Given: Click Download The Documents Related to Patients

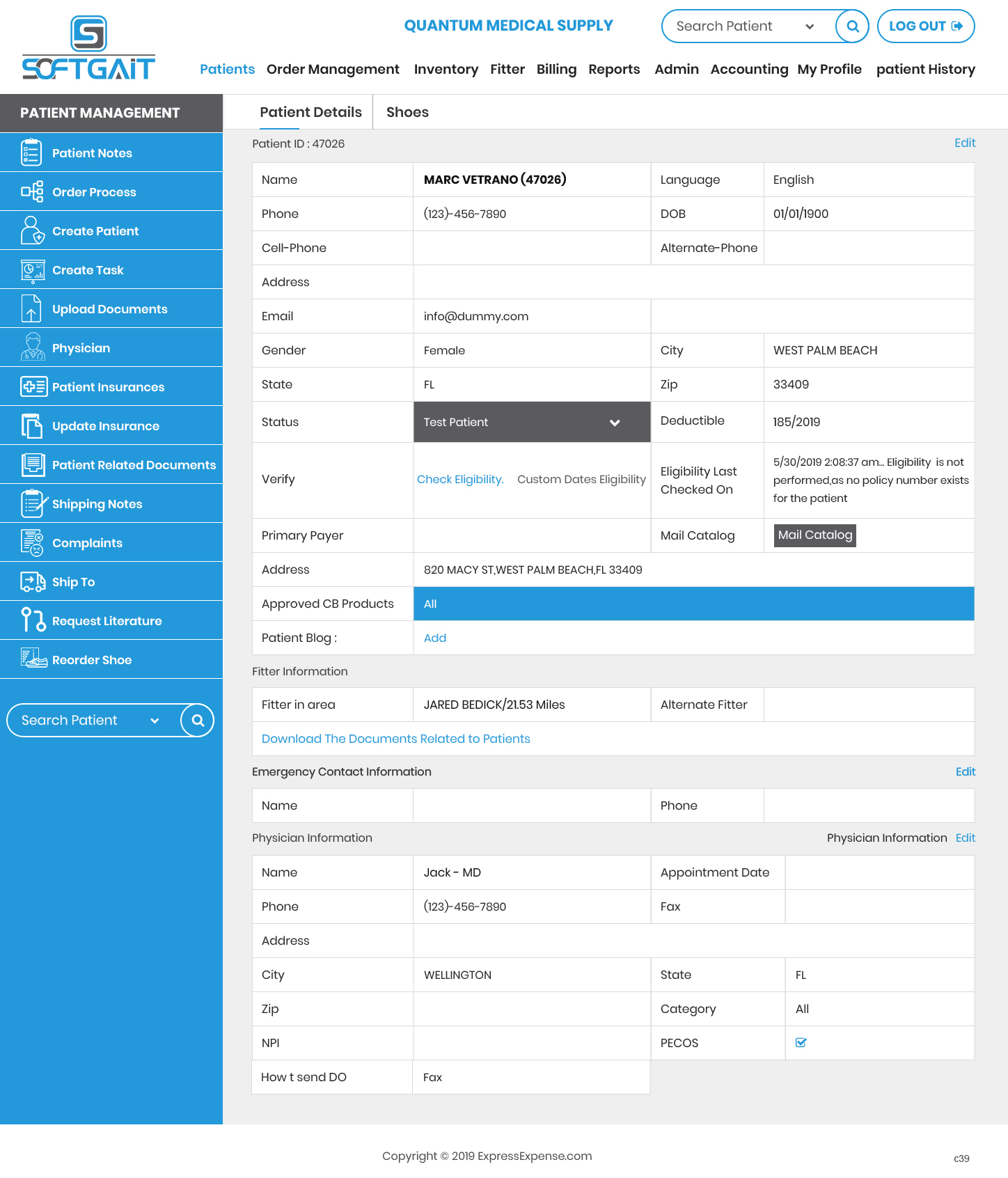Looking at the screenshot, I should pyautogui.click(x=396, y=739).
